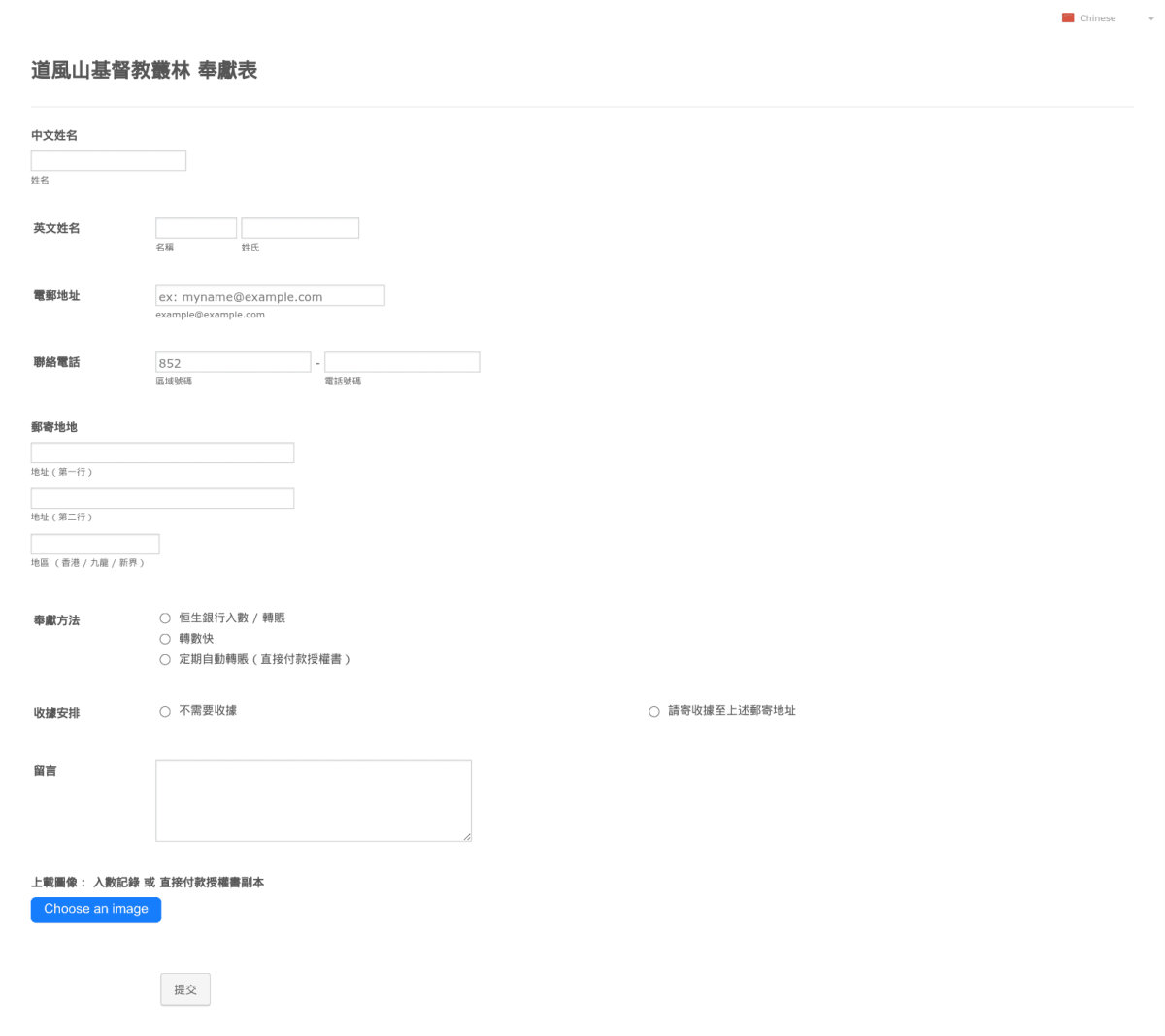Click the email address input field
The width and height of the screenshot is (1165, 1036).
click(x=270, y=295)
